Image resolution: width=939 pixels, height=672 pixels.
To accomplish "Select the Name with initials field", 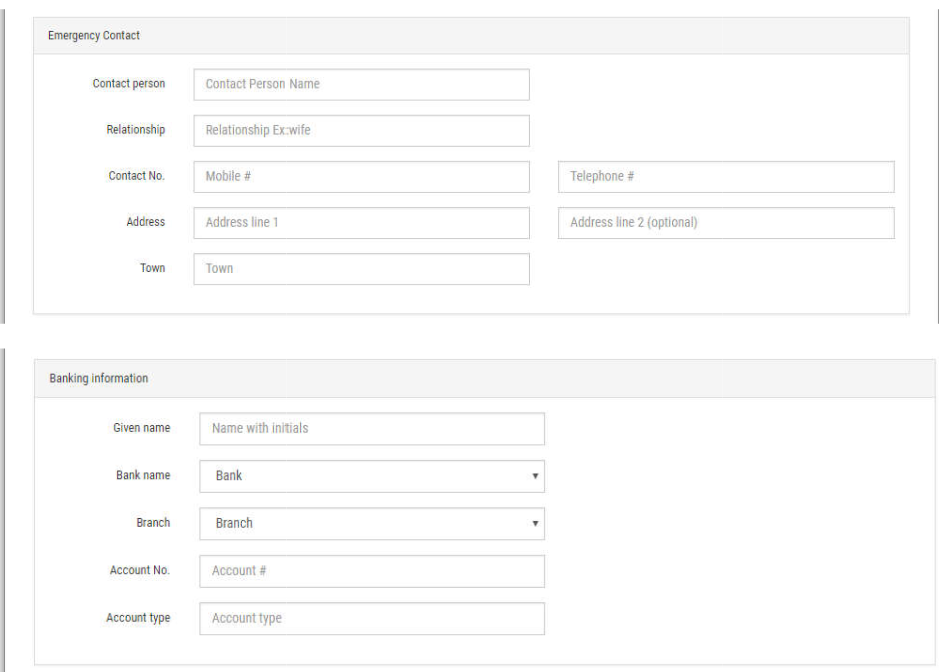I will pos(372,428).
